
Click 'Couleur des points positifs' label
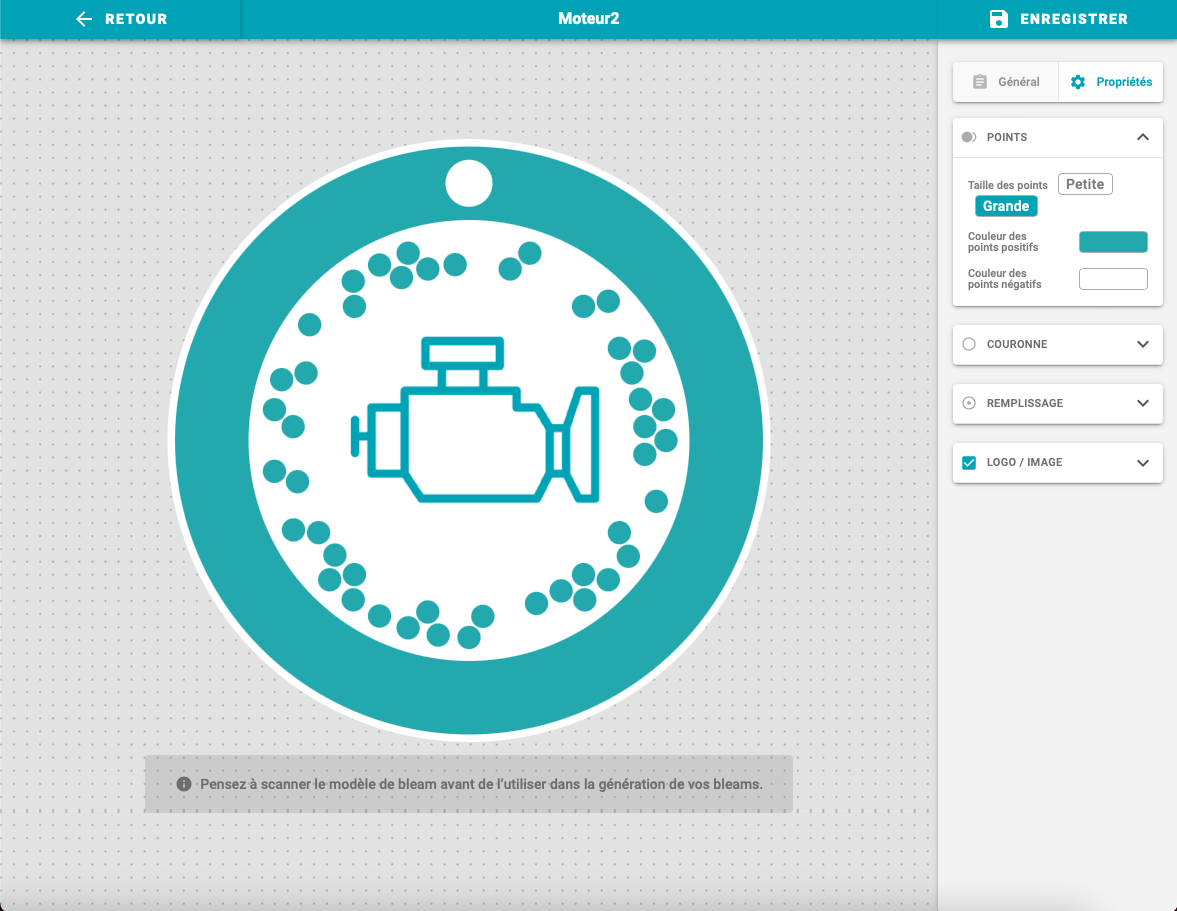(1003, 242)
